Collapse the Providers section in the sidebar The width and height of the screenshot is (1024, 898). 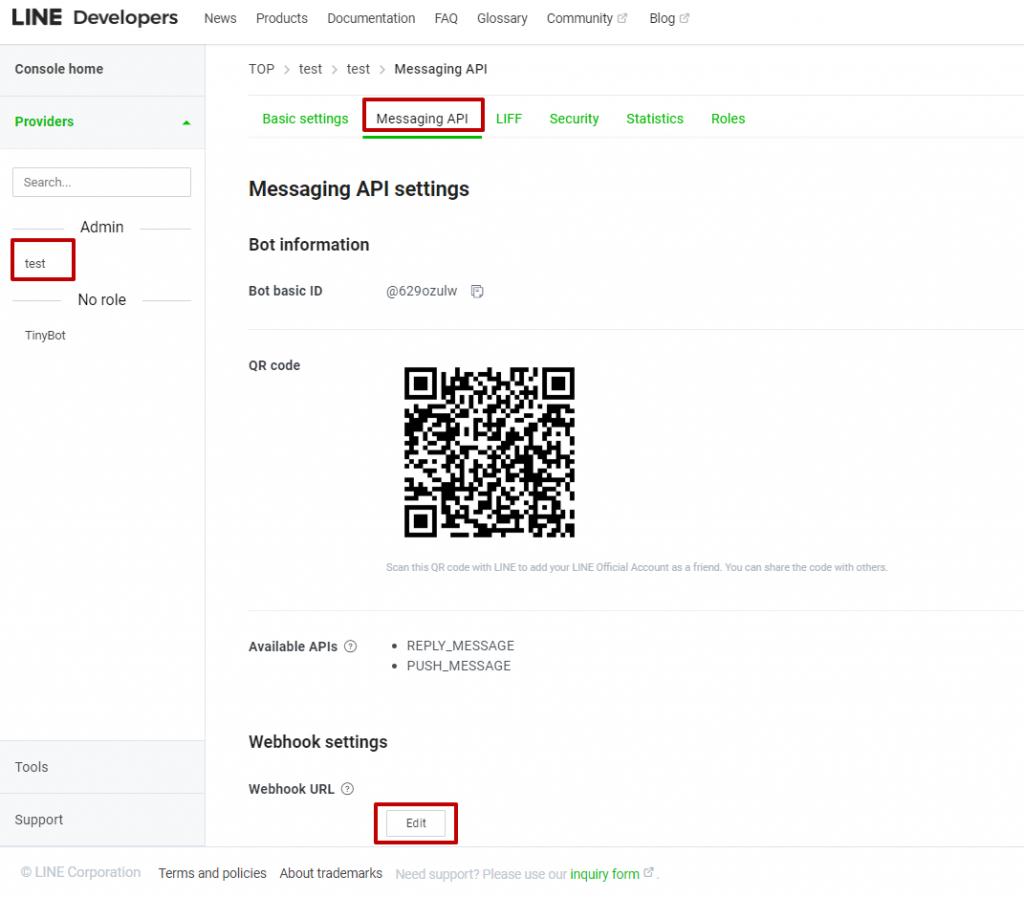click(186, 121)
